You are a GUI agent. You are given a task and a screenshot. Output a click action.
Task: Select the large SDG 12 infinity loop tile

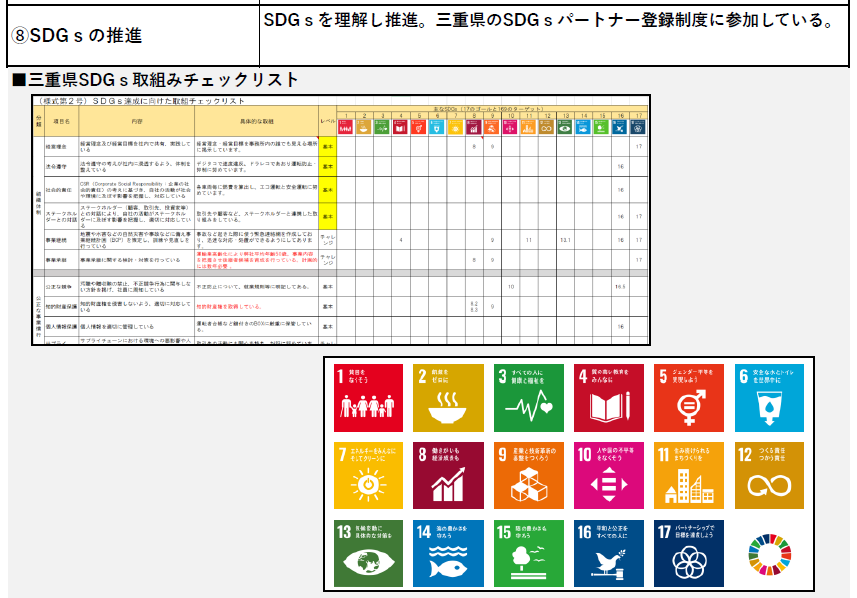point(769,476)
